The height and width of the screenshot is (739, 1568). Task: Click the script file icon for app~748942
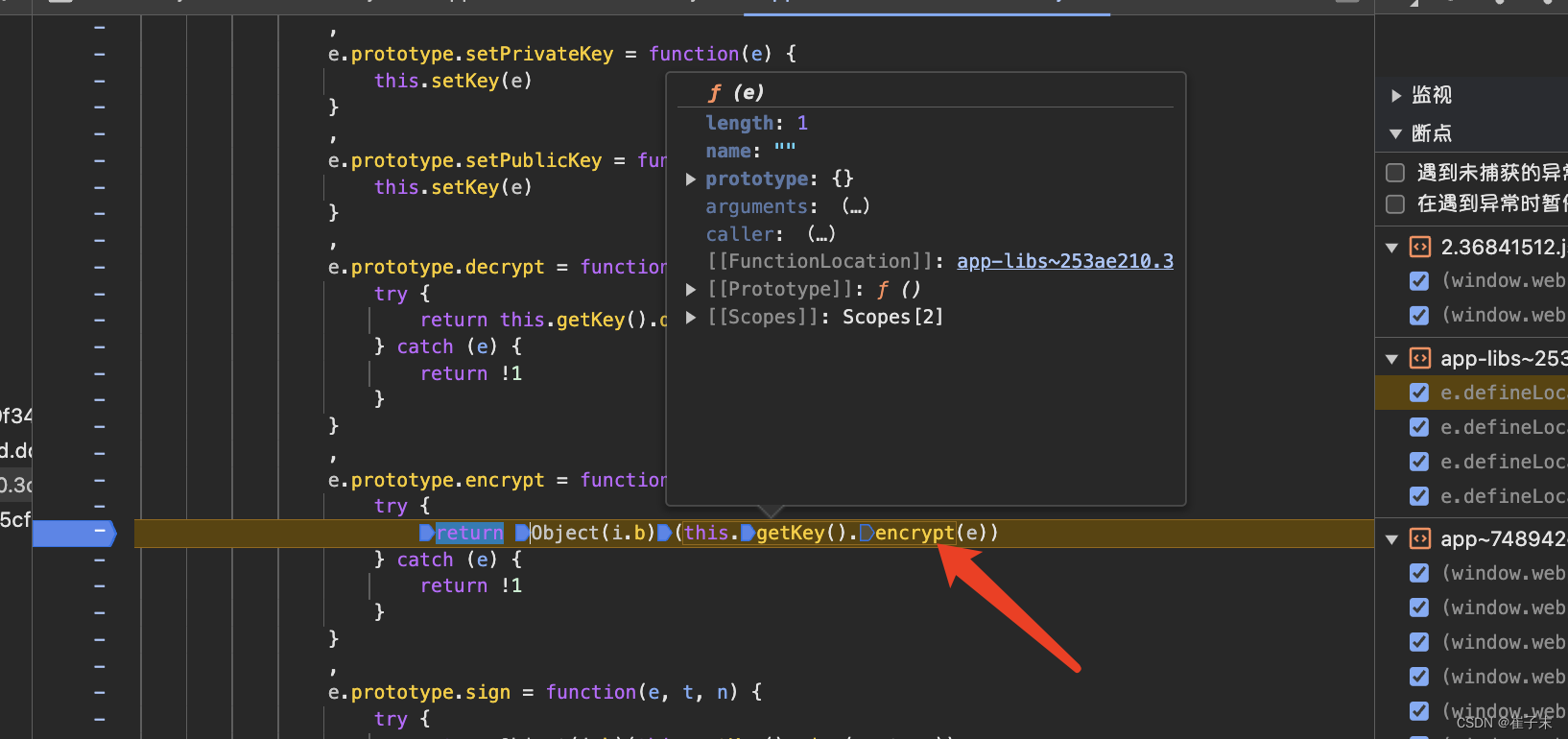1419,538
